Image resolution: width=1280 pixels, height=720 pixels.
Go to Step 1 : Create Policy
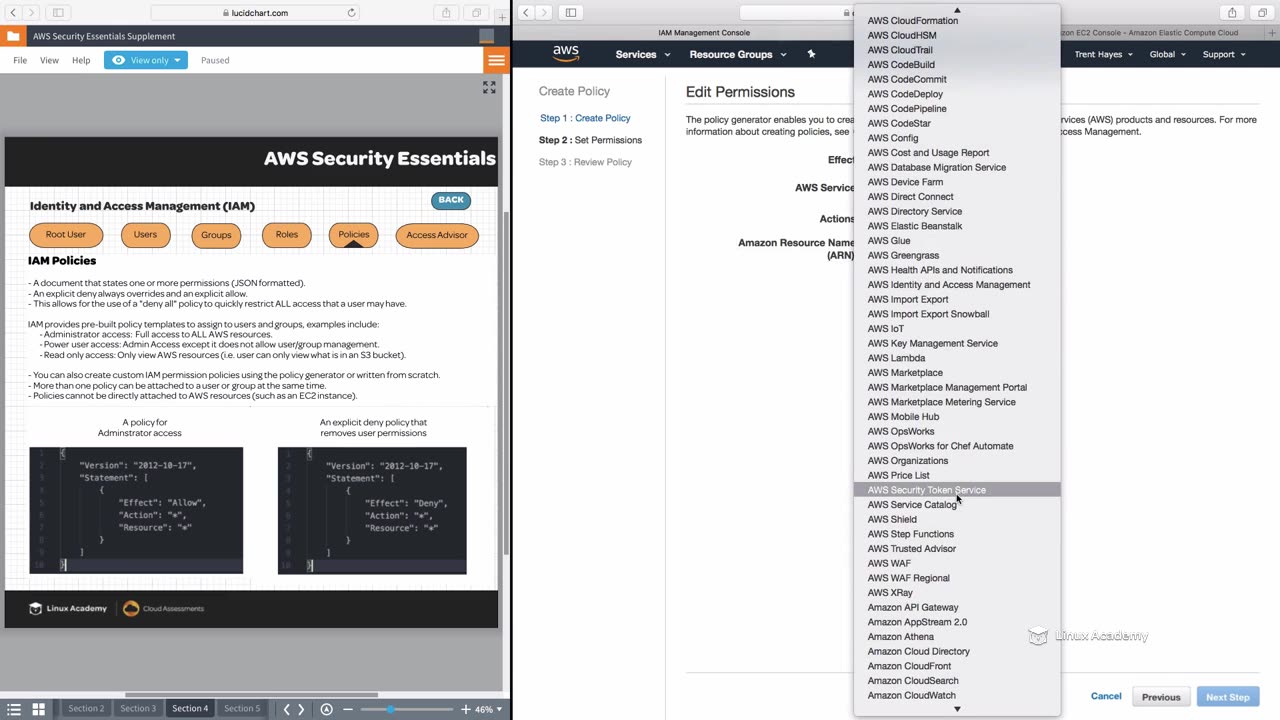coord(585,118)
